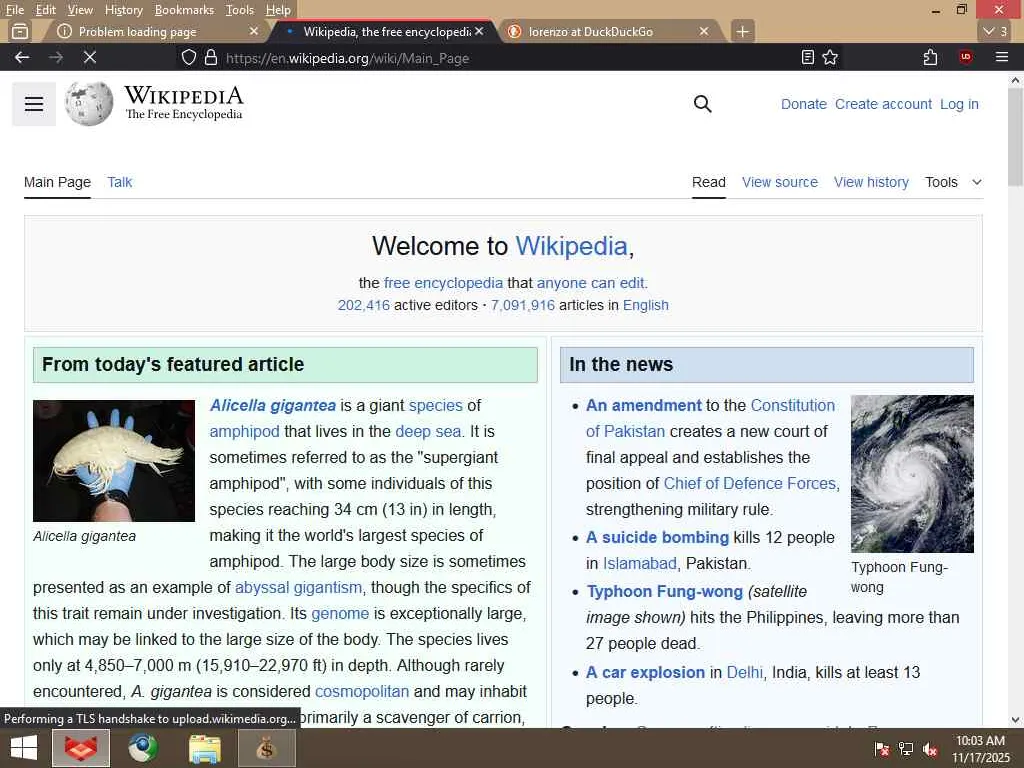Viewport: 1024px width, 768px height.
Task: Open the browser Tools menu
Action: (x=239, y=10)
